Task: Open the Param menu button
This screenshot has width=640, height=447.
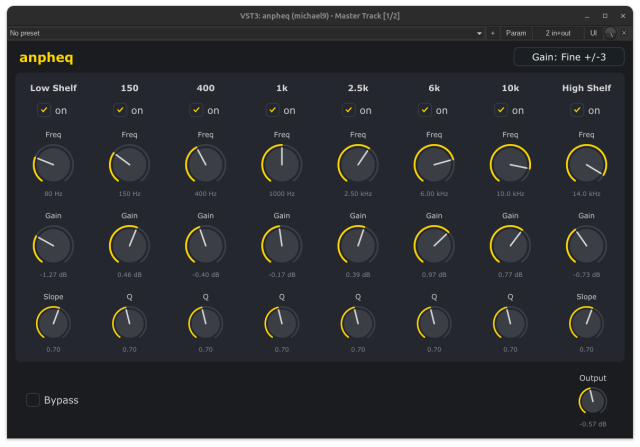Action: click(x=516, y=33)
